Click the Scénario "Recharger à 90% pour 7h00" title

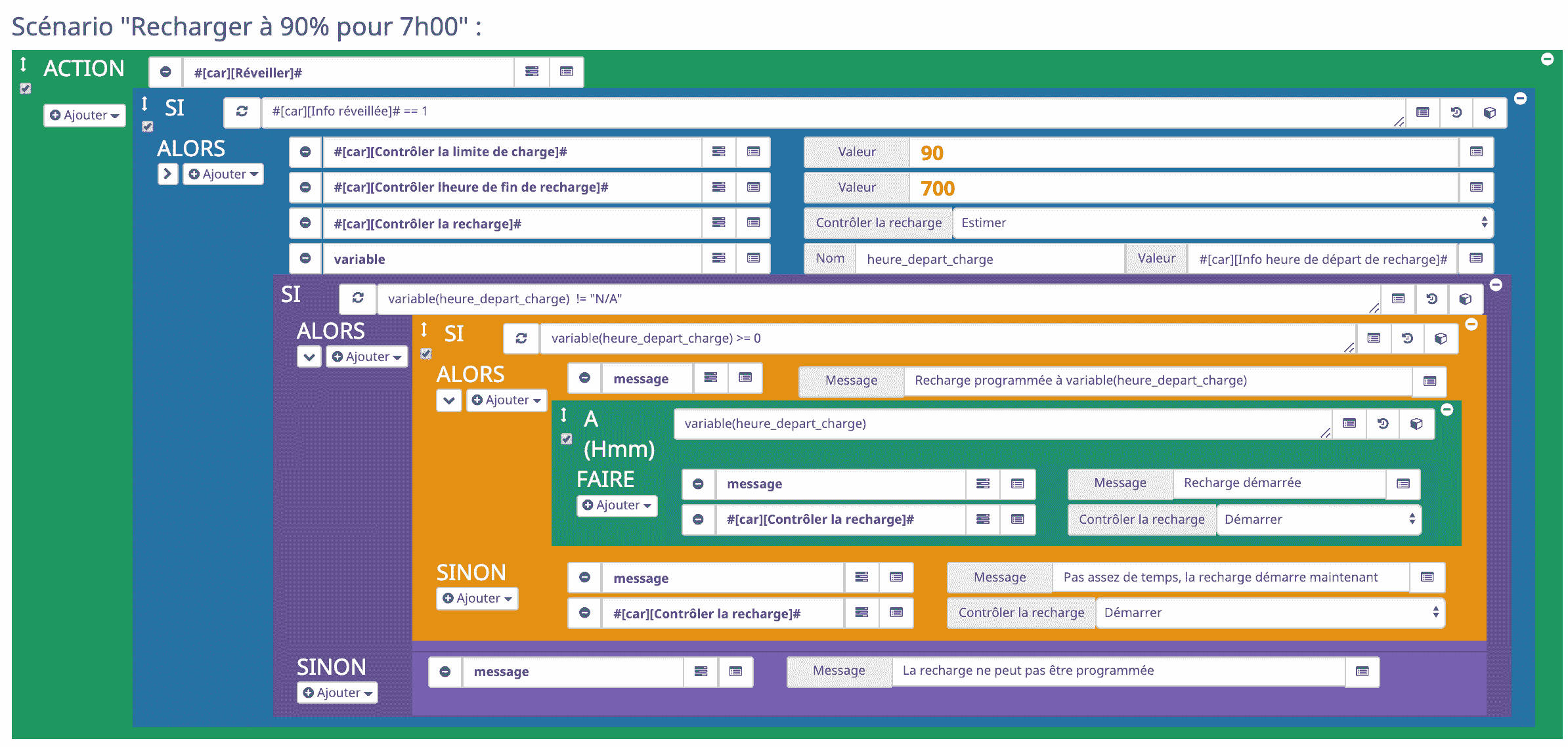point(246,26)
